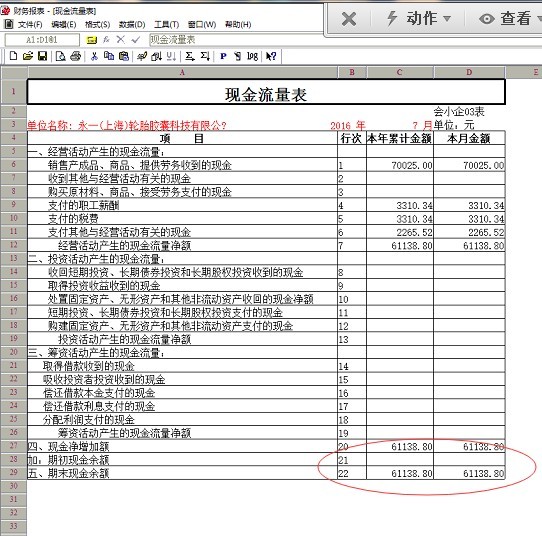The width and height of the screenshot is (542, 536).
Task: Click the grayed U sort icon
Action: [x=171, y=56]
